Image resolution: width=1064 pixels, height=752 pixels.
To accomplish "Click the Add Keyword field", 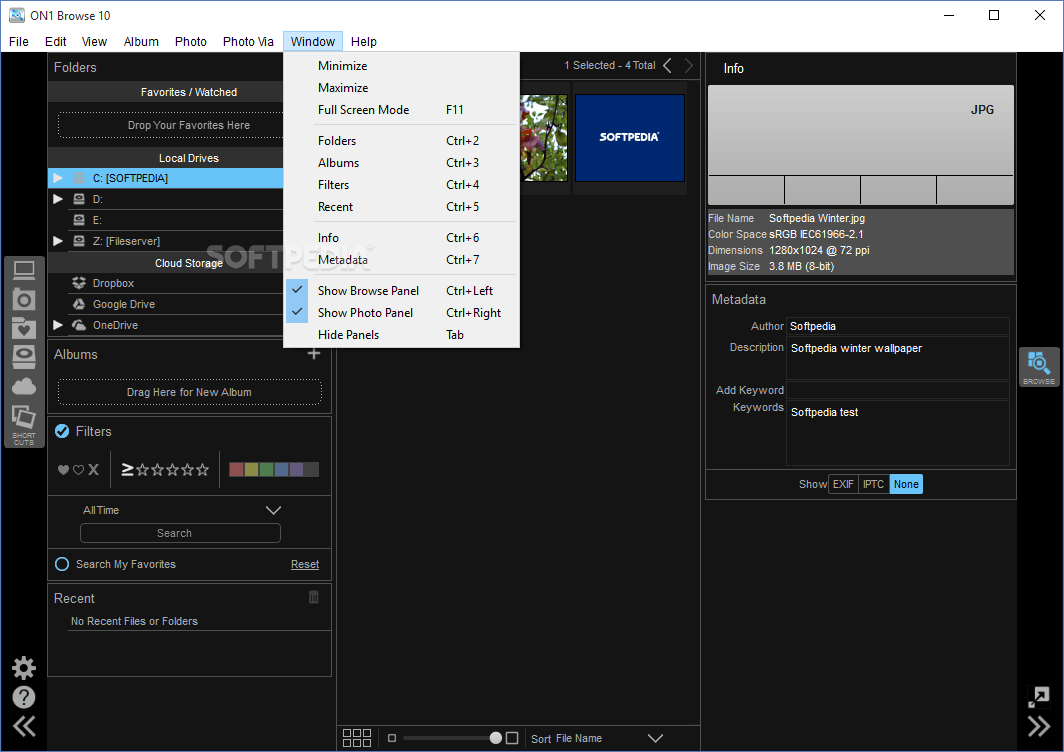I will click(x=898, y=390).
